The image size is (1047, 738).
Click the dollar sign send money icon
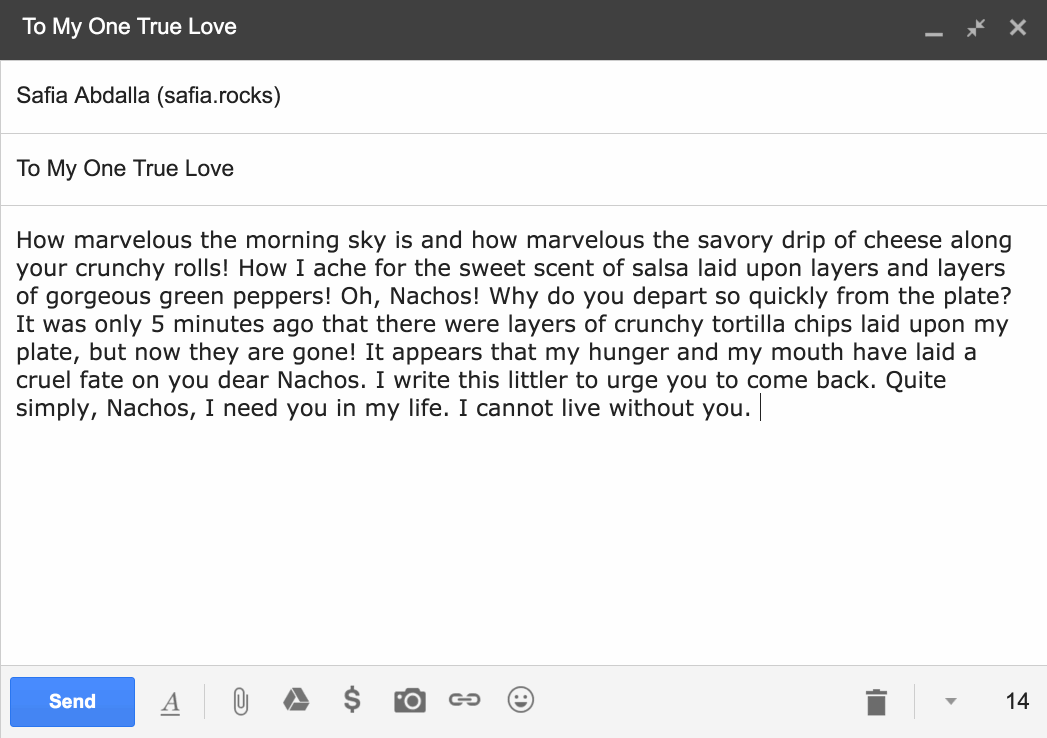click(352, 700)
